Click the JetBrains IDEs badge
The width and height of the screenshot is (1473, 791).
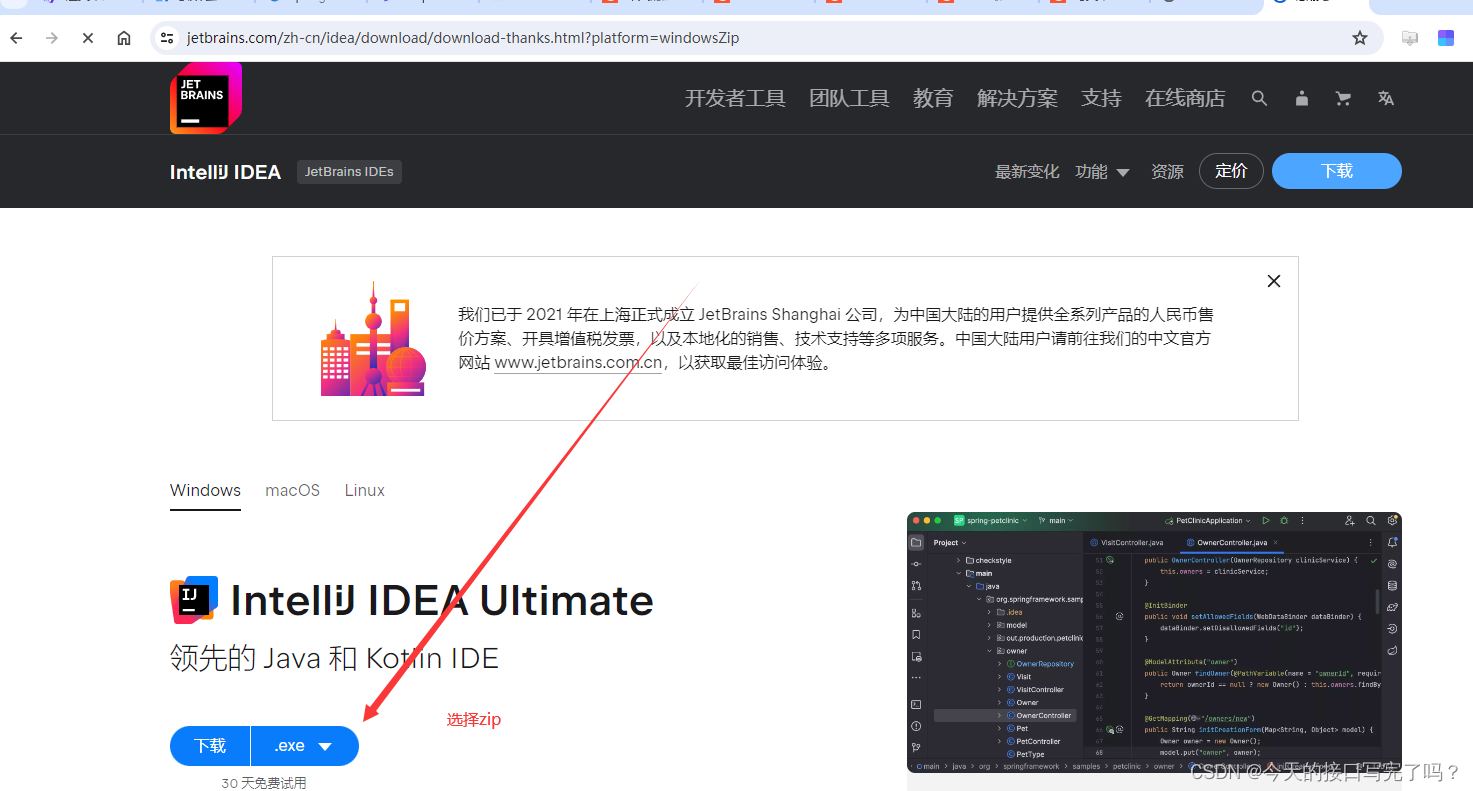[x=349, y=172]
